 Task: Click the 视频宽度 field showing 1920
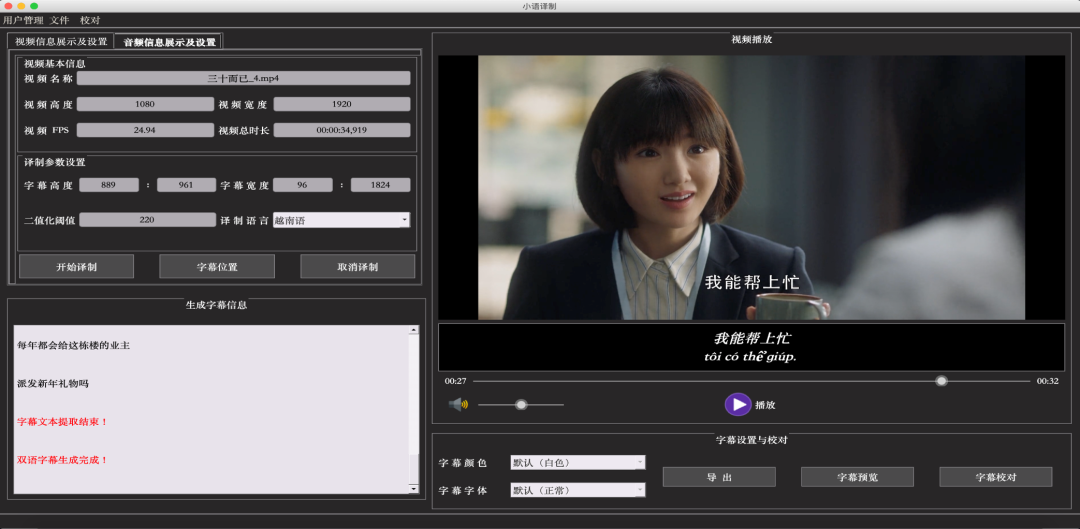tap(342, 104)
